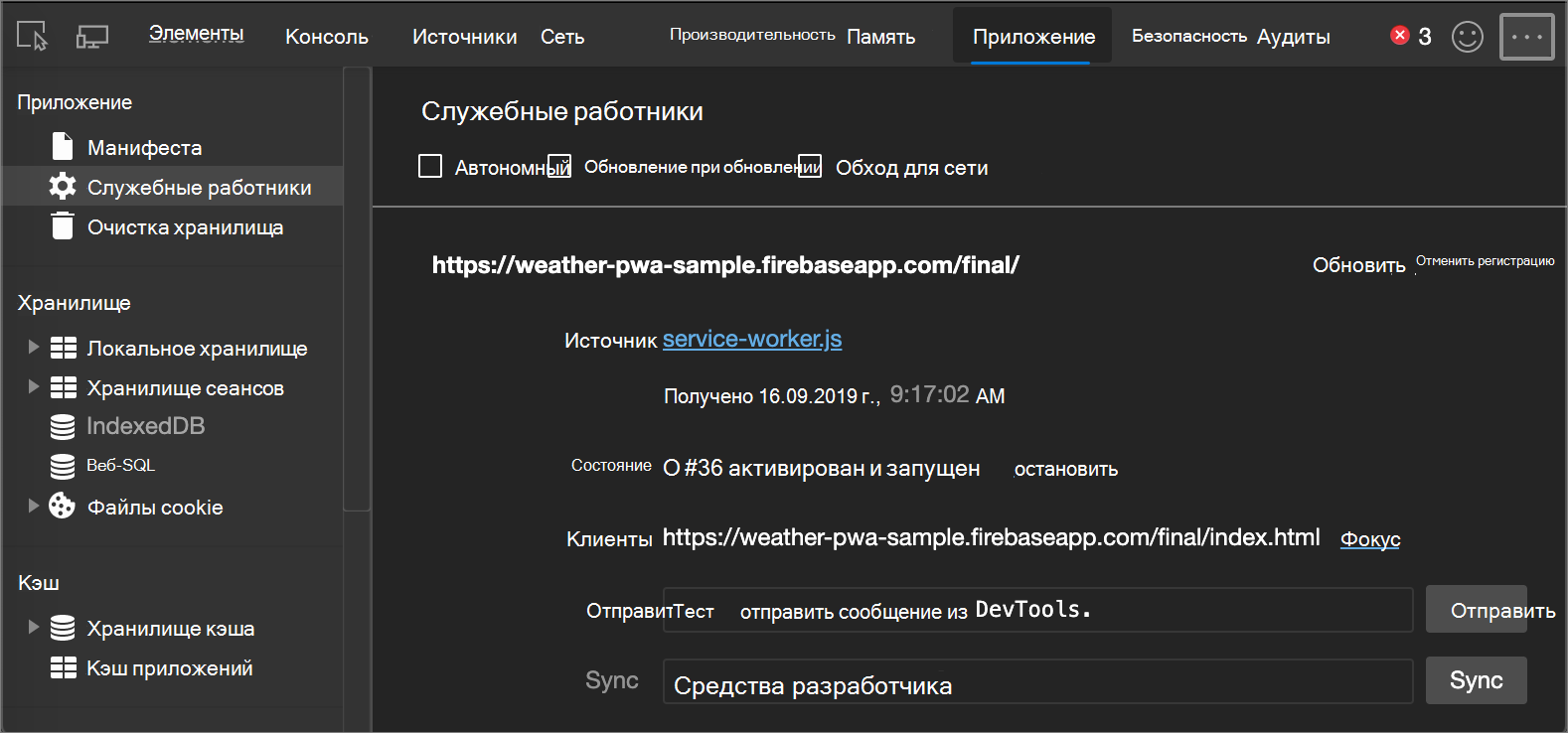
Task: Select Манифеста in the sidebar
Action: point(144,148)
